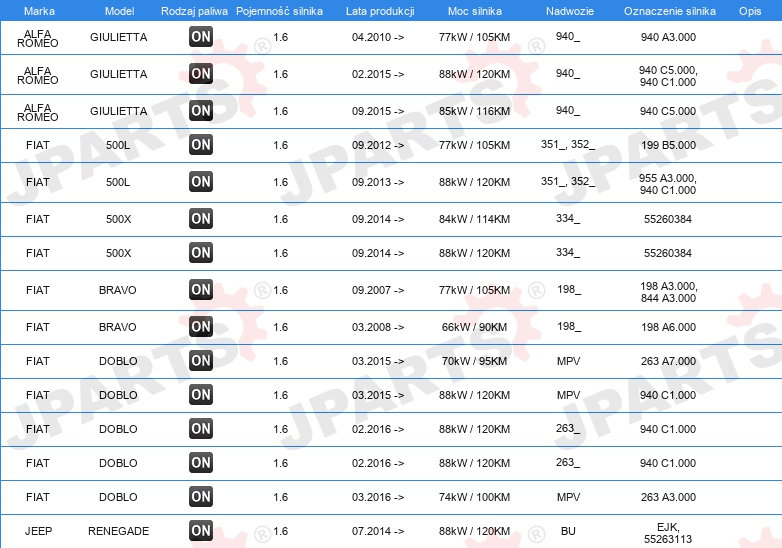
Task: Select engine codes EJK, 55263113
Action: [668, 533]
